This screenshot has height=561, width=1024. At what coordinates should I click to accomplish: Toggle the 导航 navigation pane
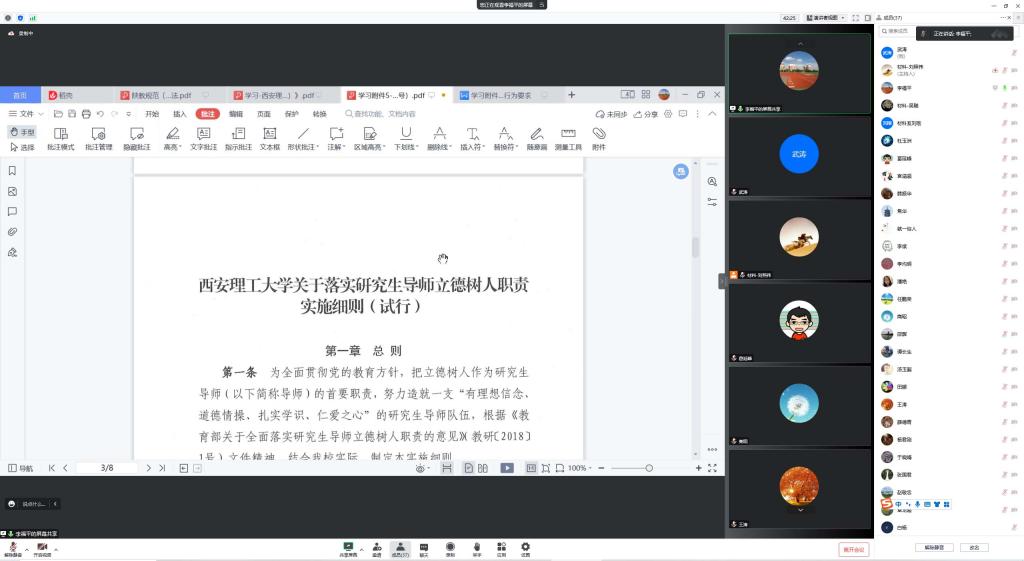pyautogui.click(x=20, y=468)
